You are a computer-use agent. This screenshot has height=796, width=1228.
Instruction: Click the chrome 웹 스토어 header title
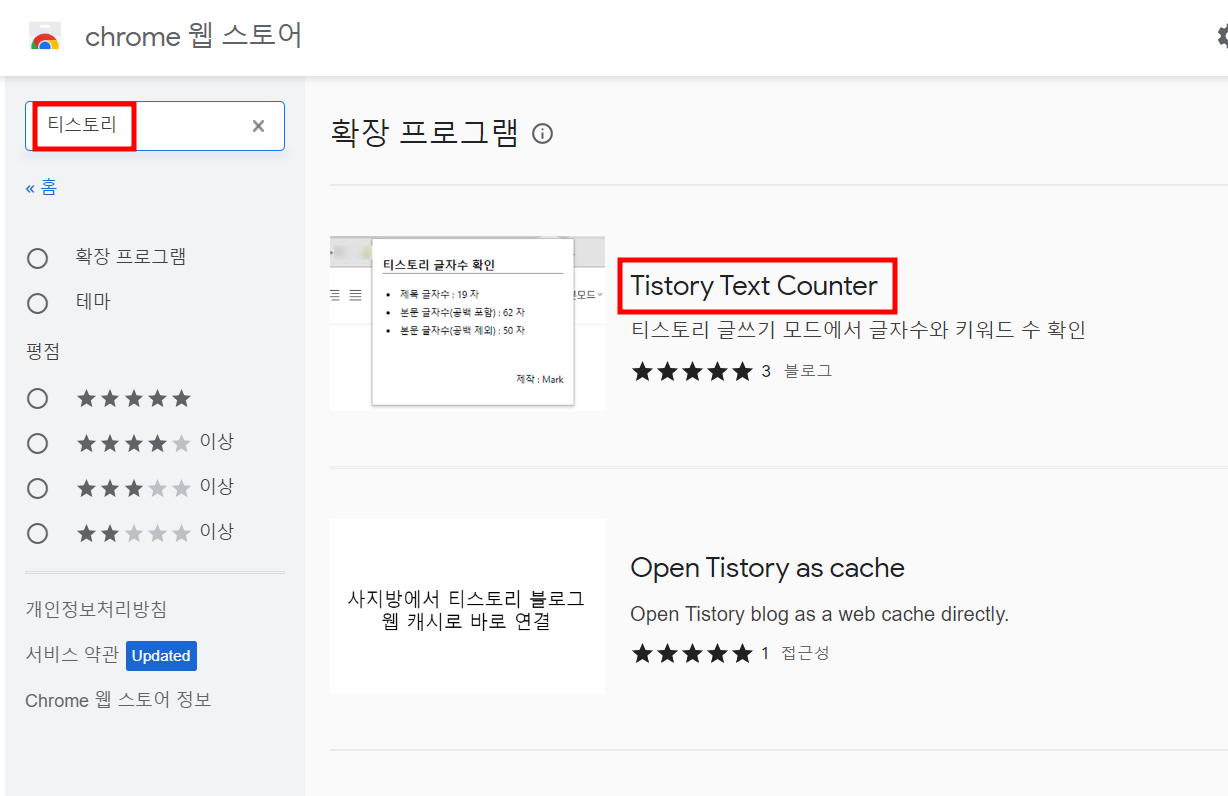click(x=193, y=37)
